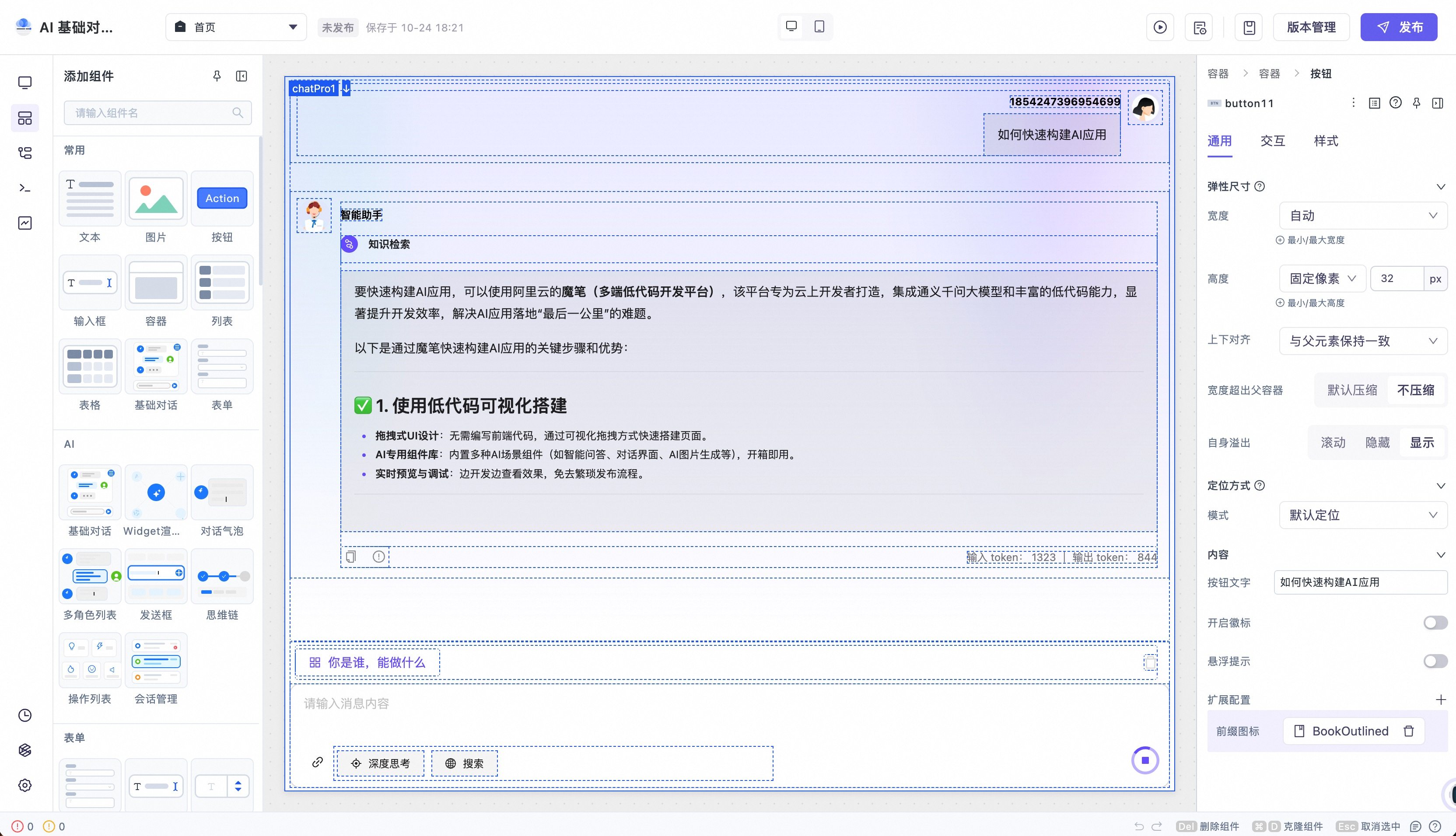This screenshot has width=1456, height=836.
Task: Open 版本管理 version management
Action: click(1311, 27)
